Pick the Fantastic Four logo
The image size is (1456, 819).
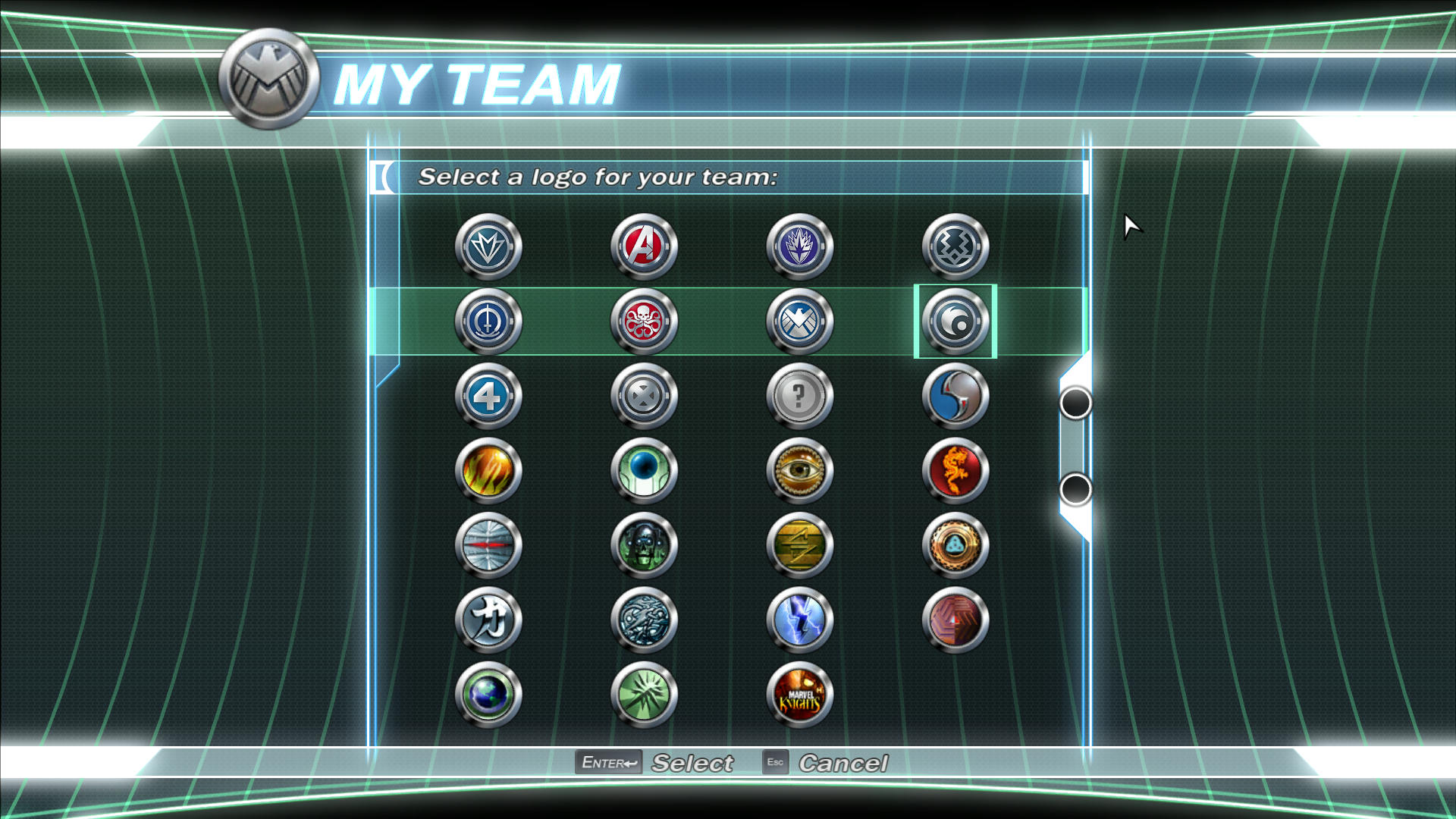coord(488,396)
